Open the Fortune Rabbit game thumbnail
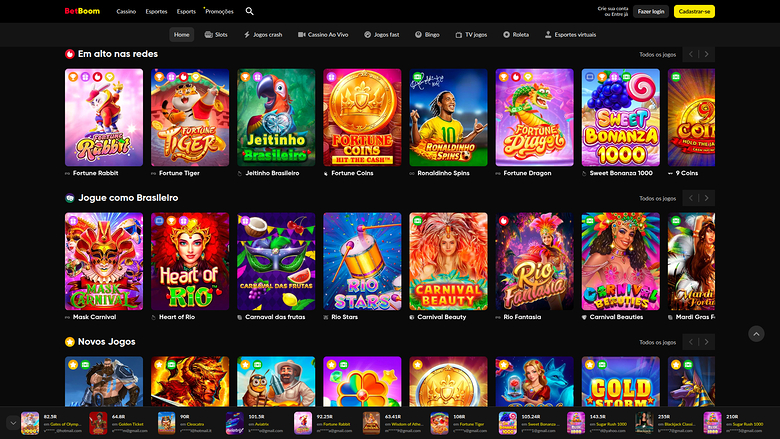 [104, 117]
